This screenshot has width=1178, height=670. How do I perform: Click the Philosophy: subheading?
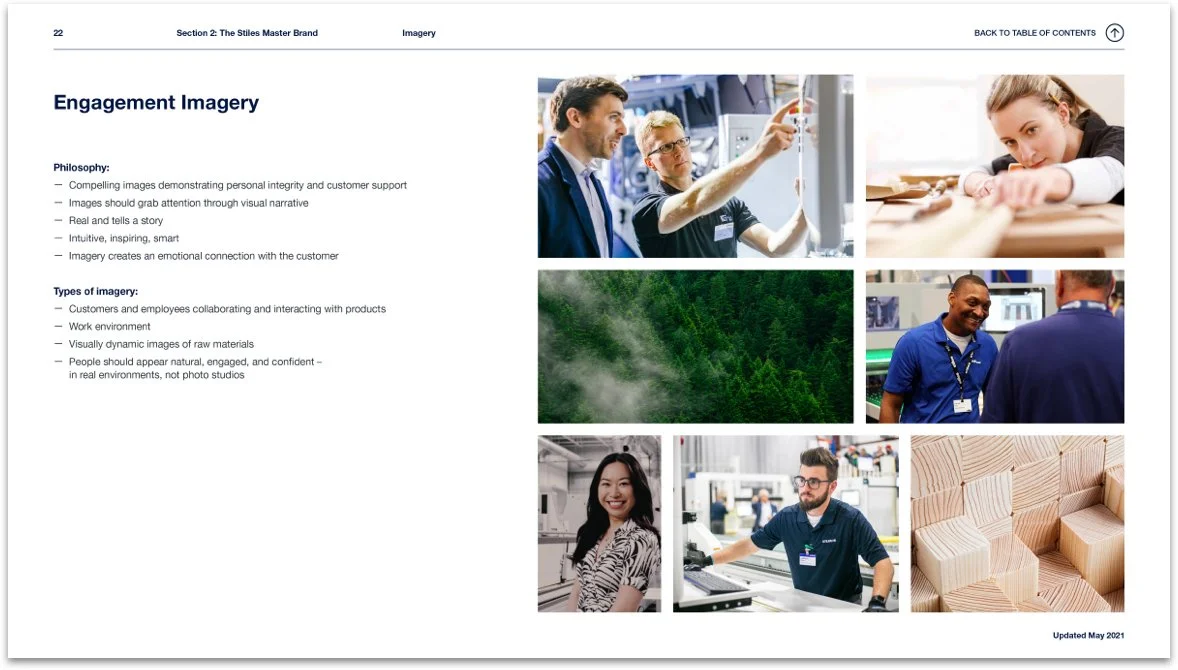click(x=81, y=168)
